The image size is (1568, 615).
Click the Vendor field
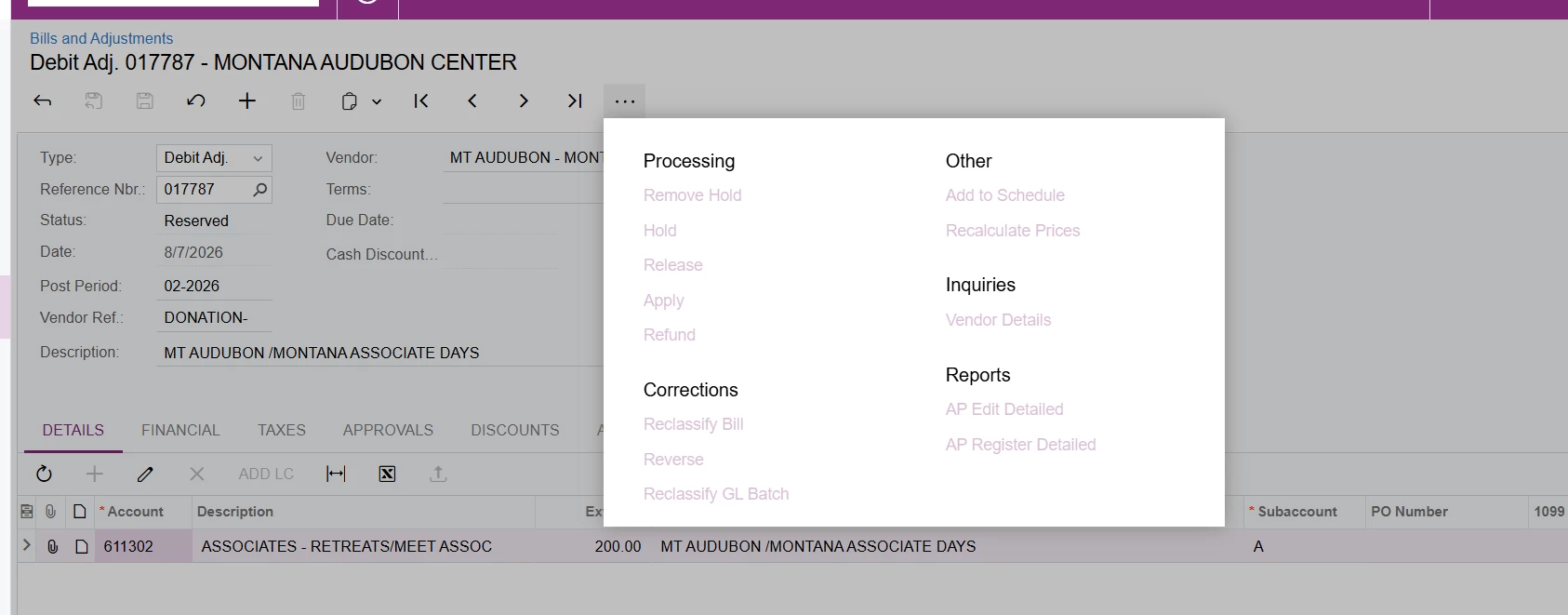point(524,158)
